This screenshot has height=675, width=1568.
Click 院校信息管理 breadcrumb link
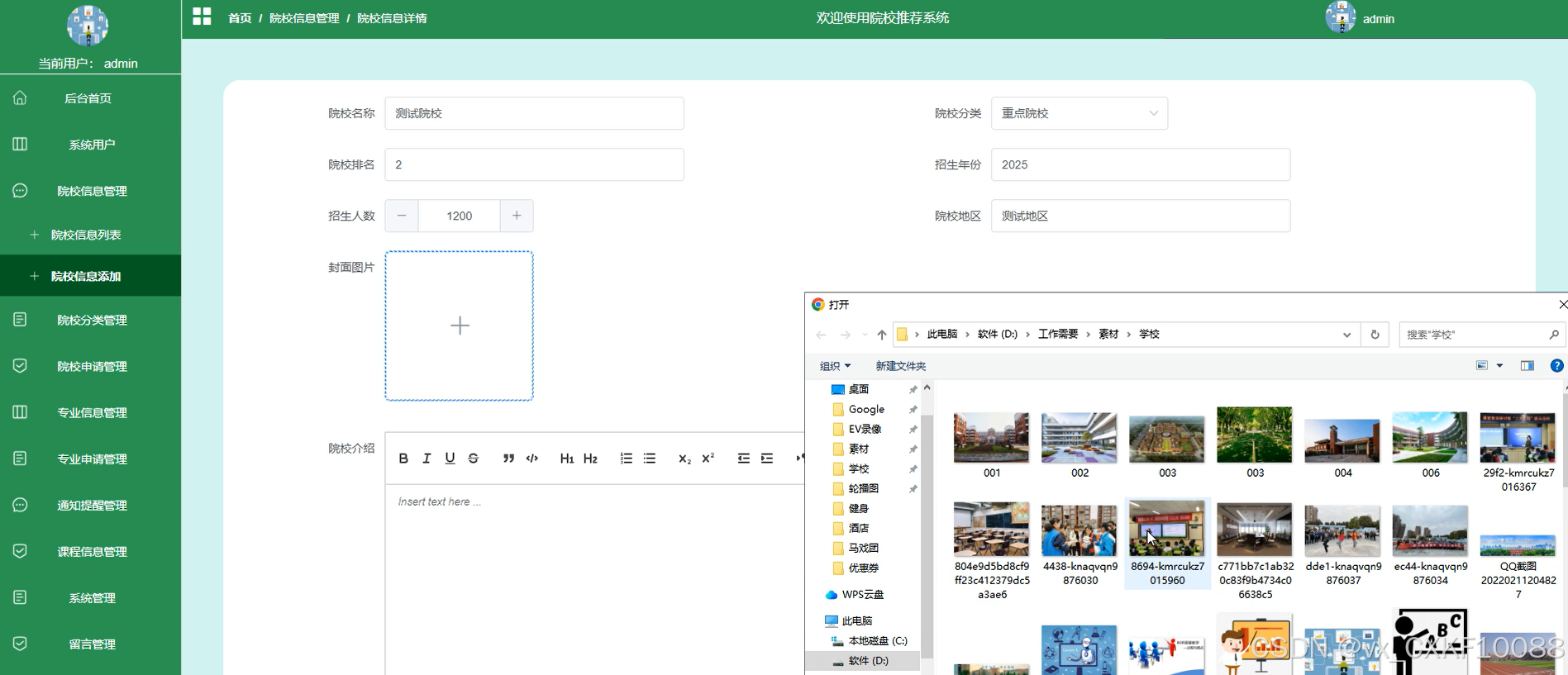click(x=304, y=18)
